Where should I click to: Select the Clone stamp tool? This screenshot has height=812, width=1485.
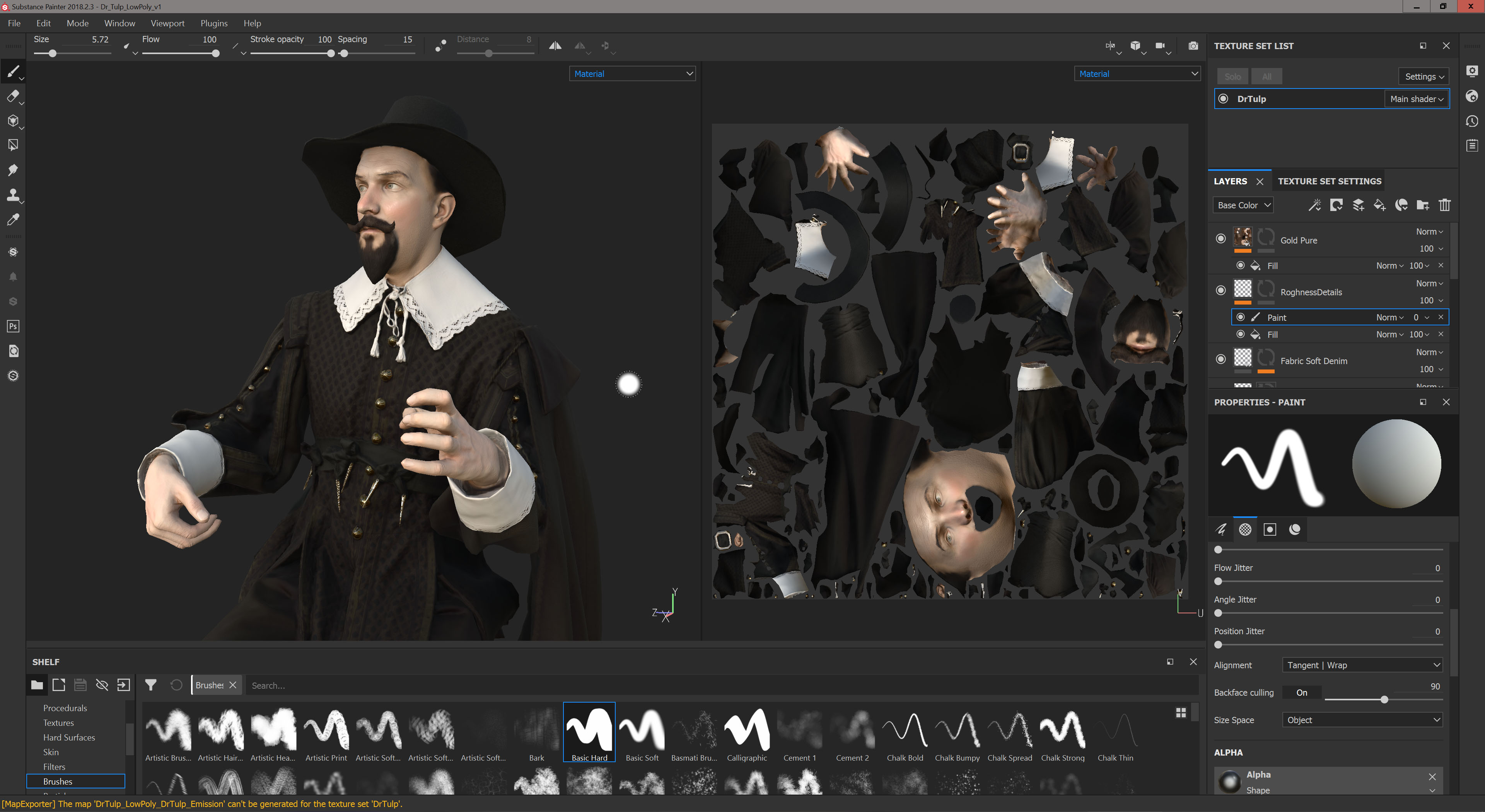coord(13,195)
